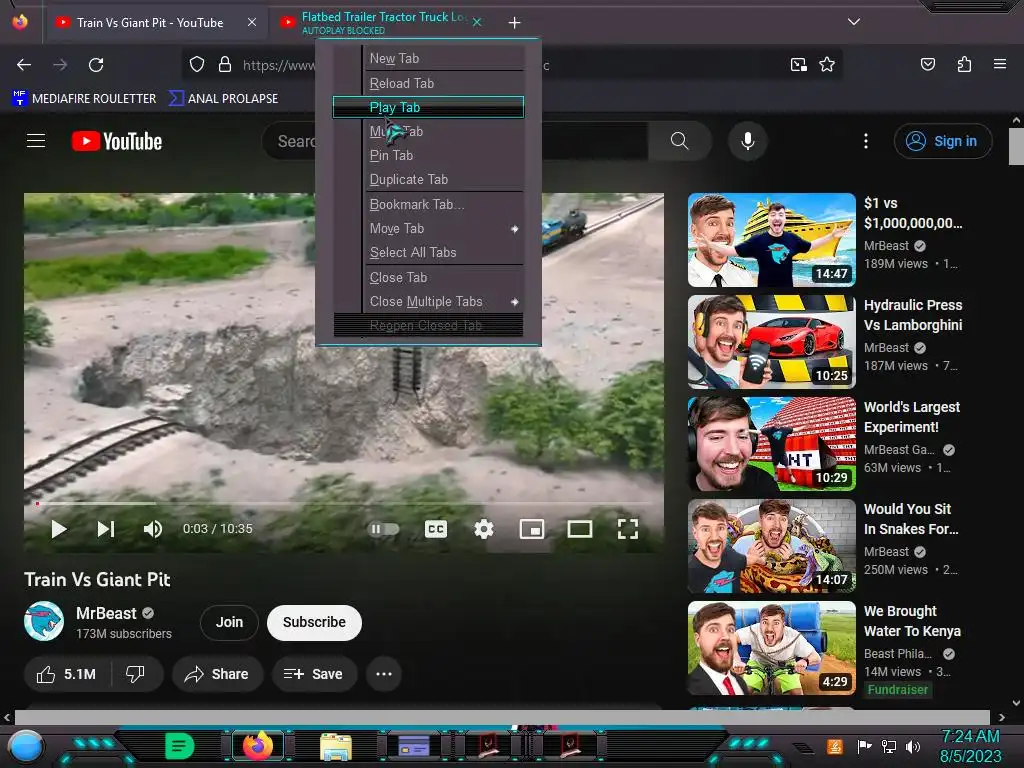Click system tray volume speaker icon
The image size is (1024, 768).
coord(913,746)
